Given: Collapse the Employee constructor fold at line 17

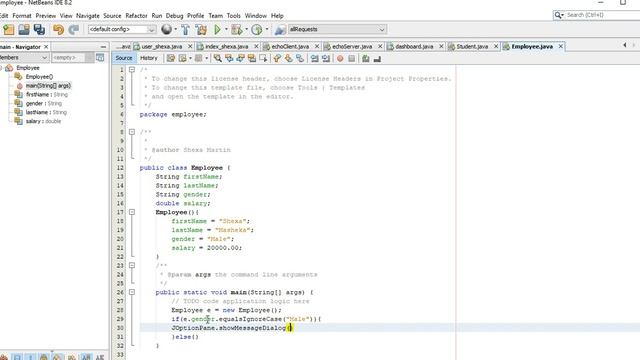Looking at the screenshot, I should [x=132, y=212].
